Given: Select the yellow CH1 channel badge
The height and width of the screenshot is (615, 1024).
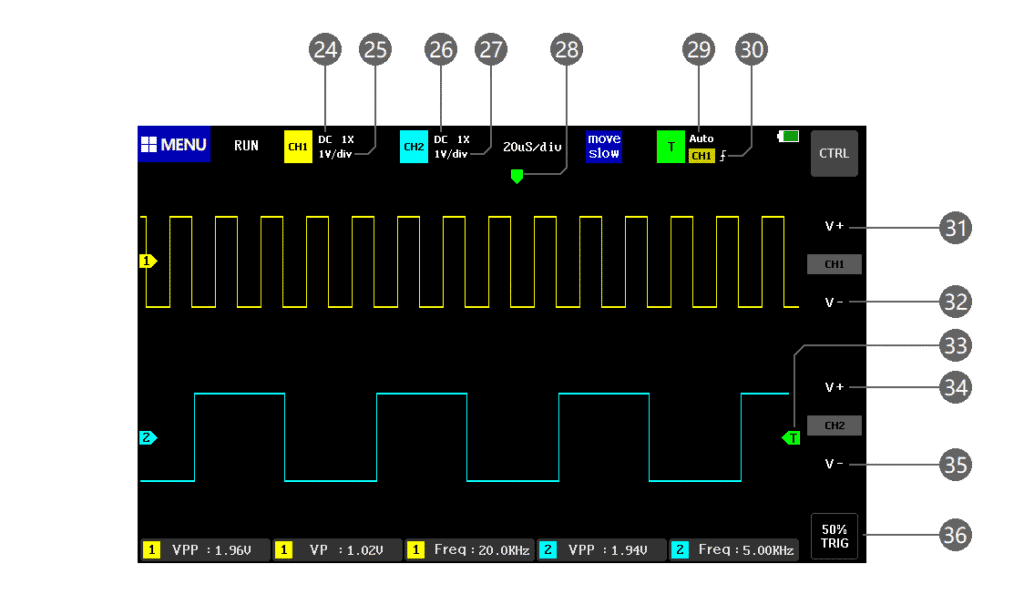Looking at the screenshot, I should [x=298, y=147].
